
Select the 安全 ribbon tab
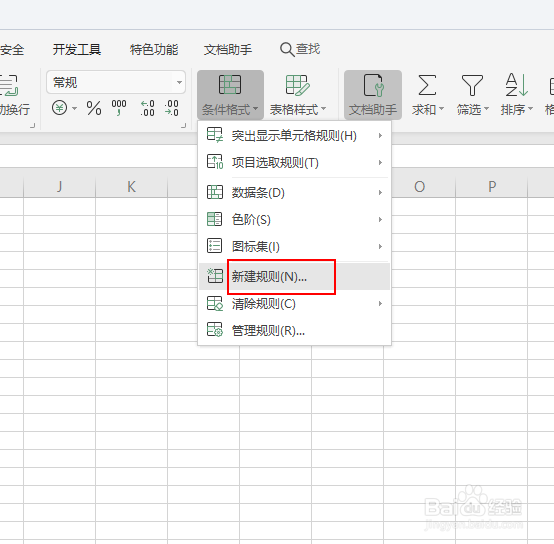tap(12, 49)
